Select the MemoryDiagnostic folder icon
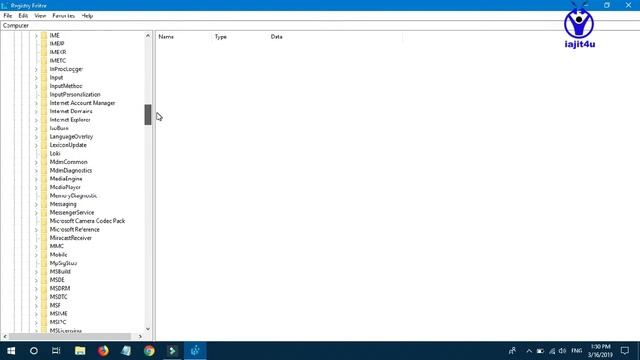 coord(44,196)
